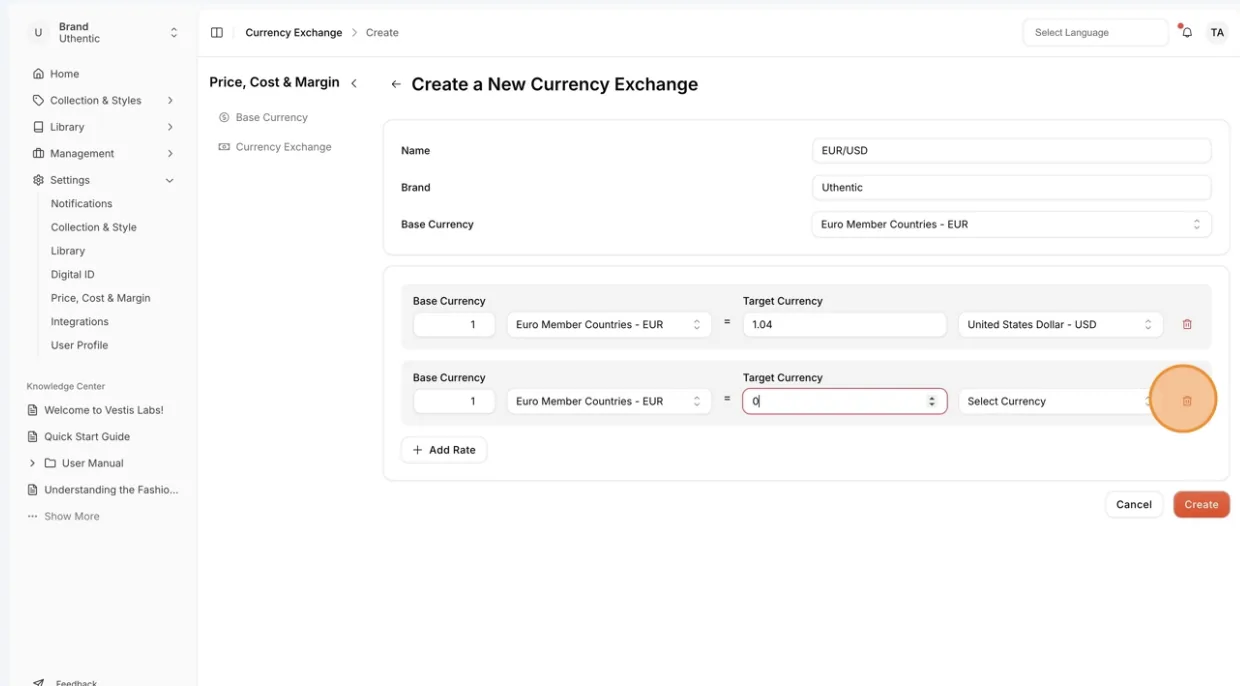Collapse the Settings submenu chevron
The height and width of the screenshot is (686, 1240).
(170, 180)
